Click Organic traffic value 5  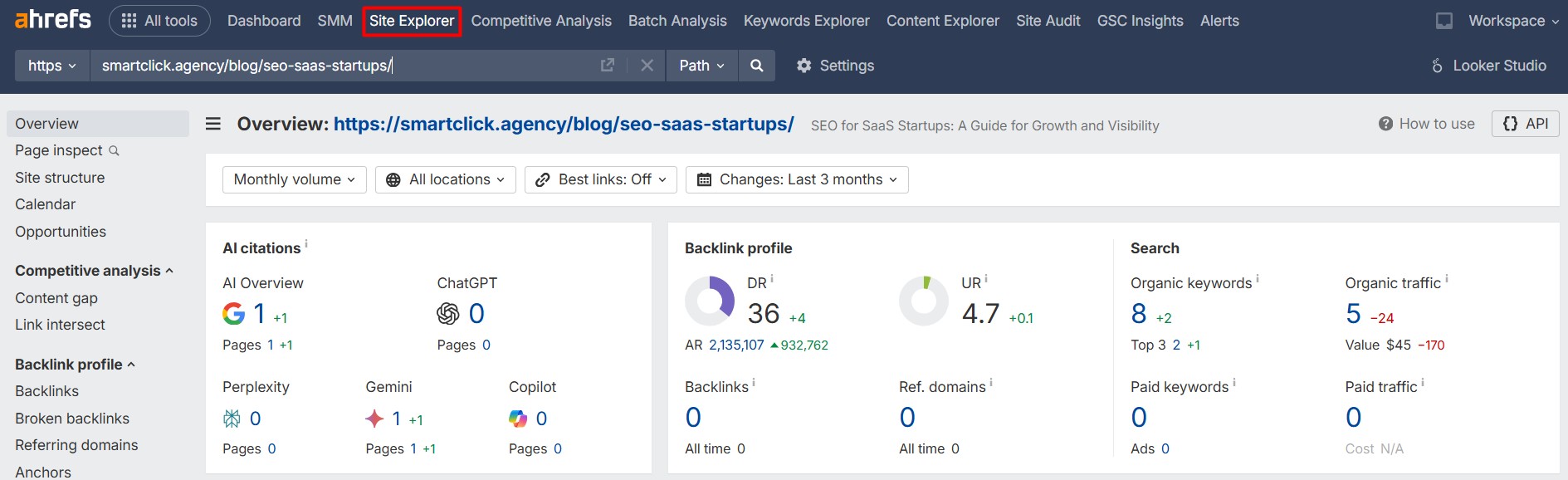1353,314
